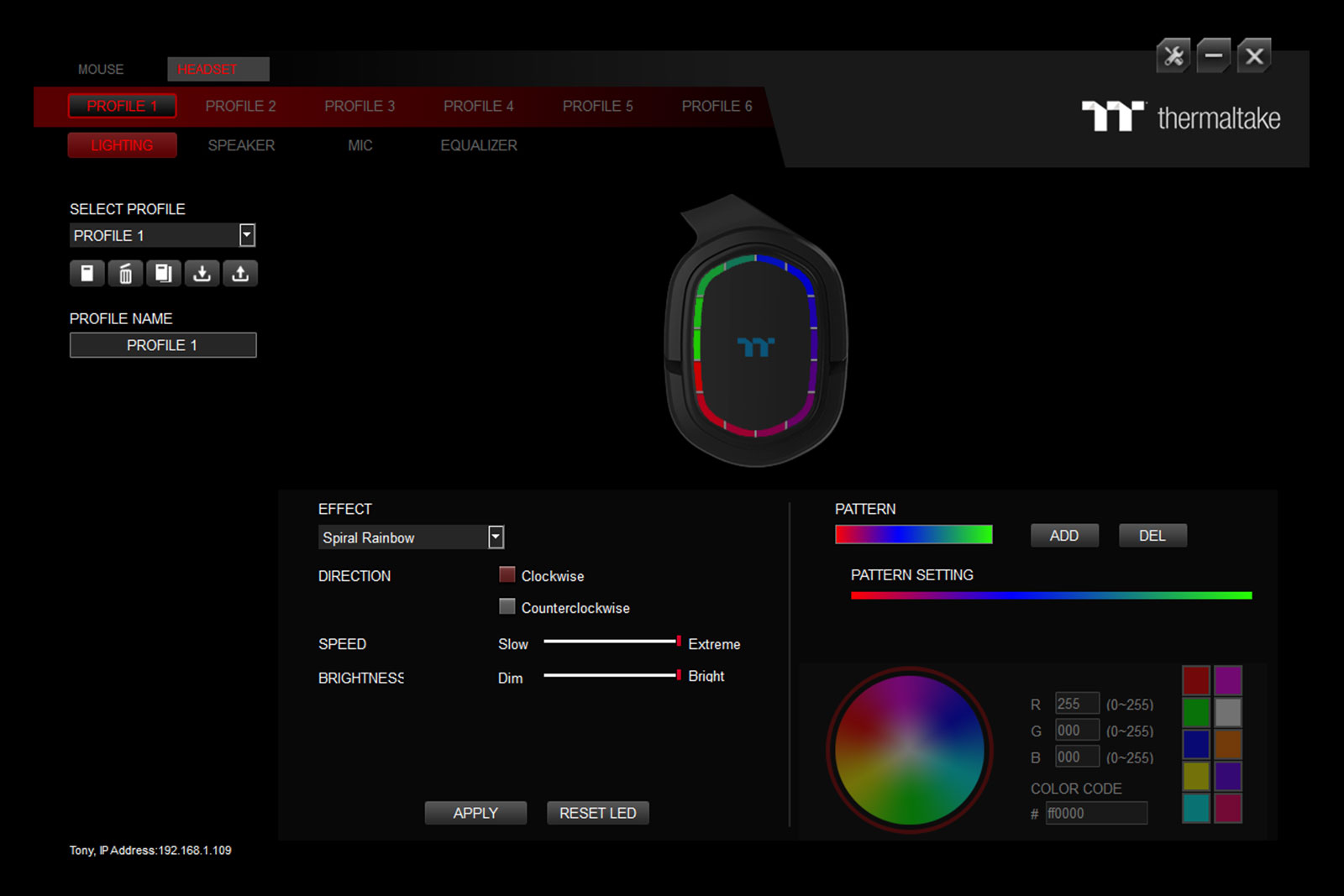Click the new profile icon
This screenshot has height=896, width=1344.
click(87, 274)
